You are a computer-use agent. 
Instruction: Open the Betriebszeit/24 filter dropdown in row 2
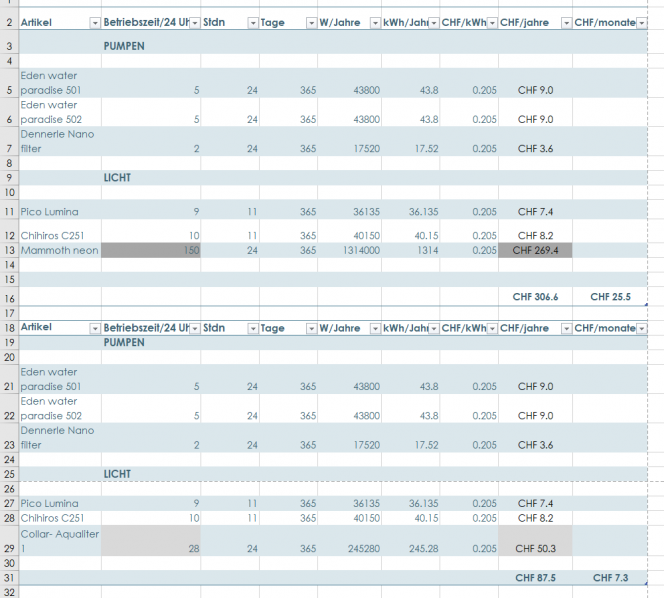click(x=195, y=23)
